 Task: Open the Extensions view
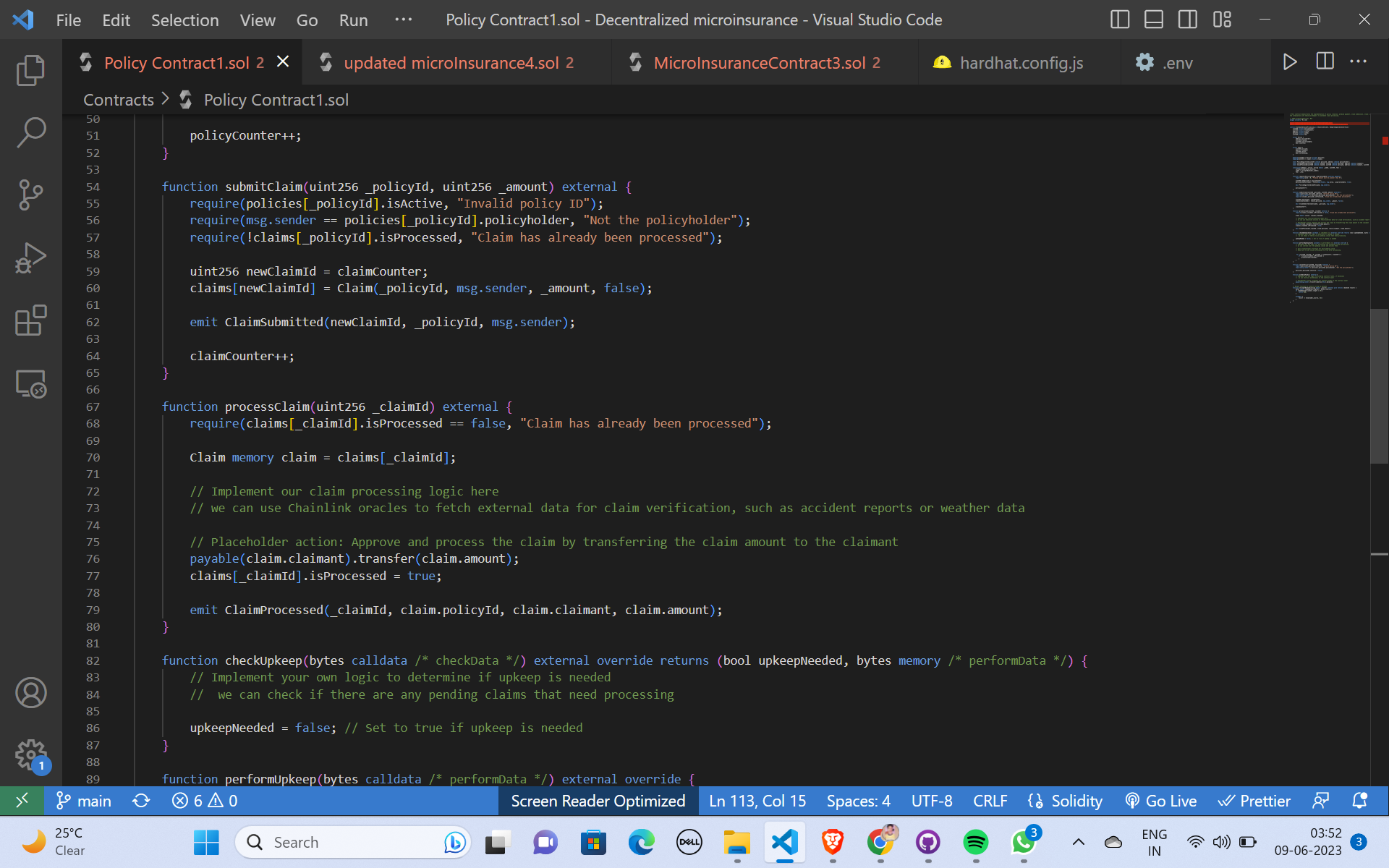(30, 320)
